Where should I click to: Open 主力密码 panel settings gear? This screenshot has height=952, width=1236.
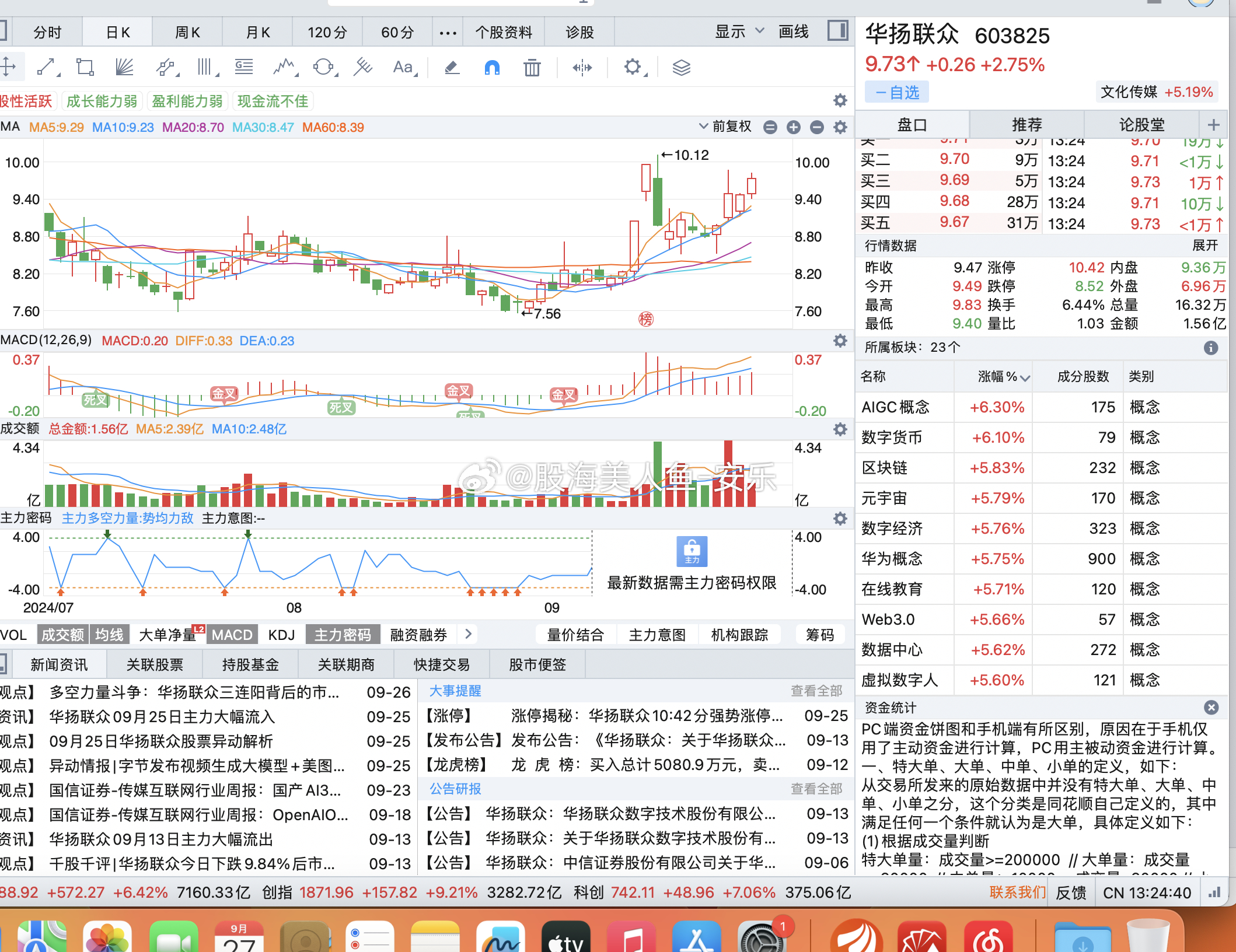840,519
